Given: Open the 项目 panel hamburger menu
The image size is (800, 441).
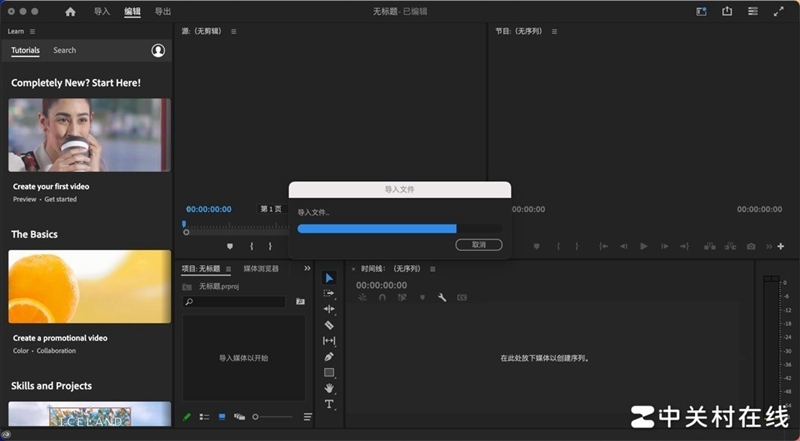Looking at the screenshot, I should [229, 269].
